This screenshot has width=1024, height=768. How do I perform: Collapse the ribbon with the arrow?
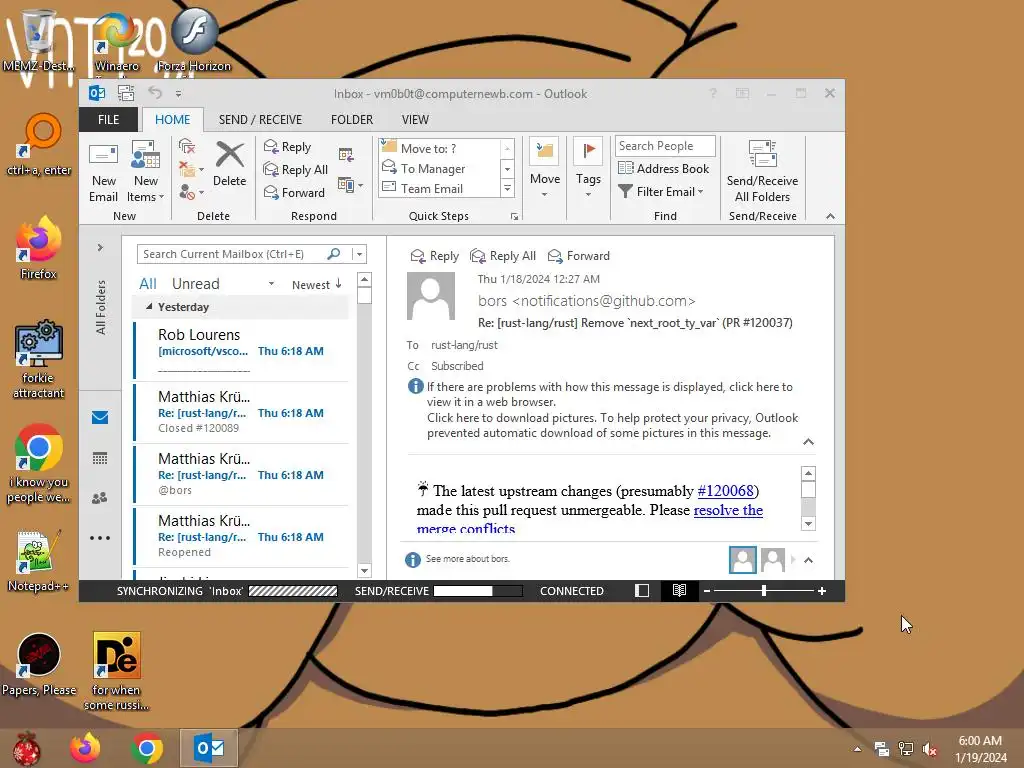[x=830, y=216]
